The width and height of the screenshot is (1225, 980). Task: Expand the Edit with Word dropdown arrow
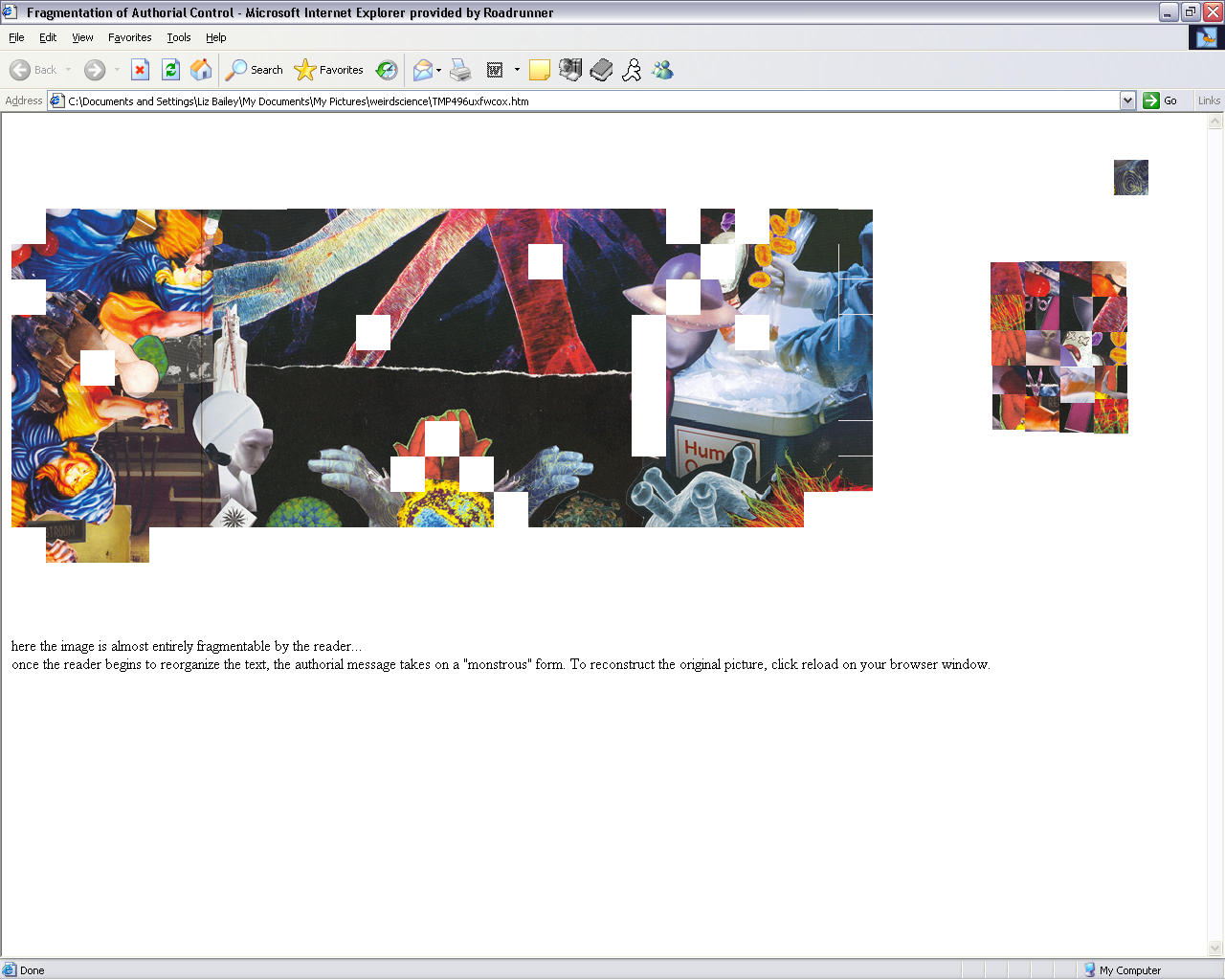[517, 70]
